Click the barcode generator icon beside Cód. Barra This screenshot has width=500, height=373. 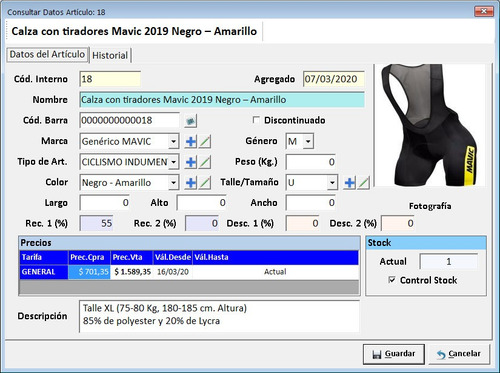tap(191, 121)
